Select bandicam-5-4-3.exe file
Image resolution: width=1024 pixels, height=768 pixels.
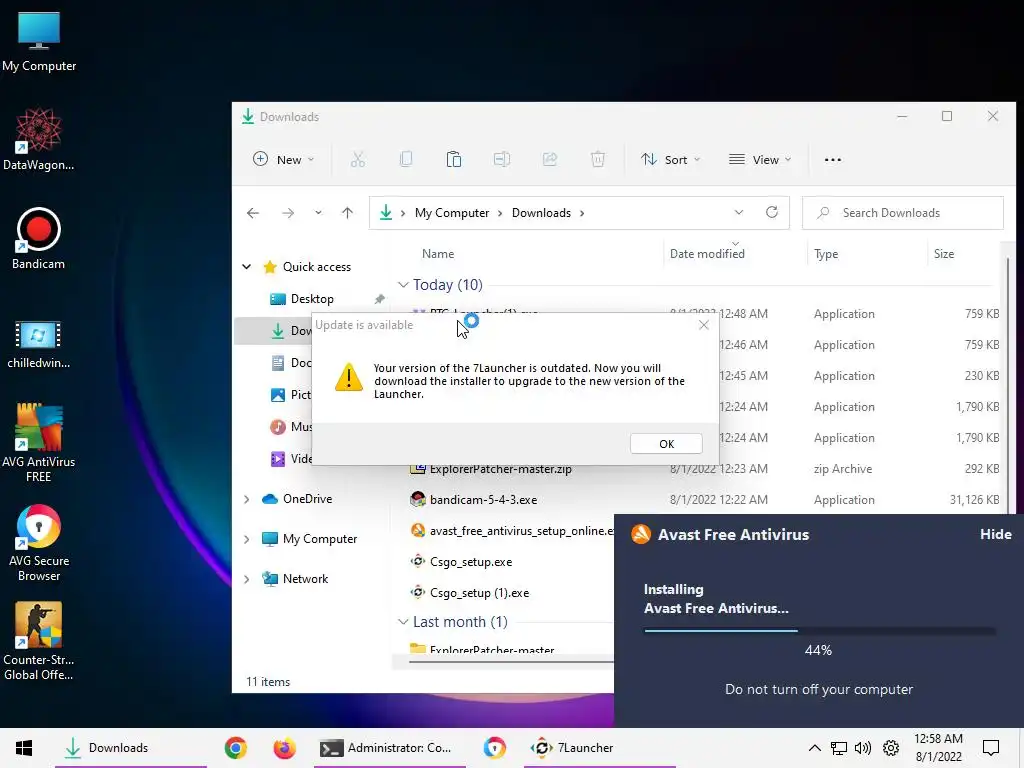(483, 500)
